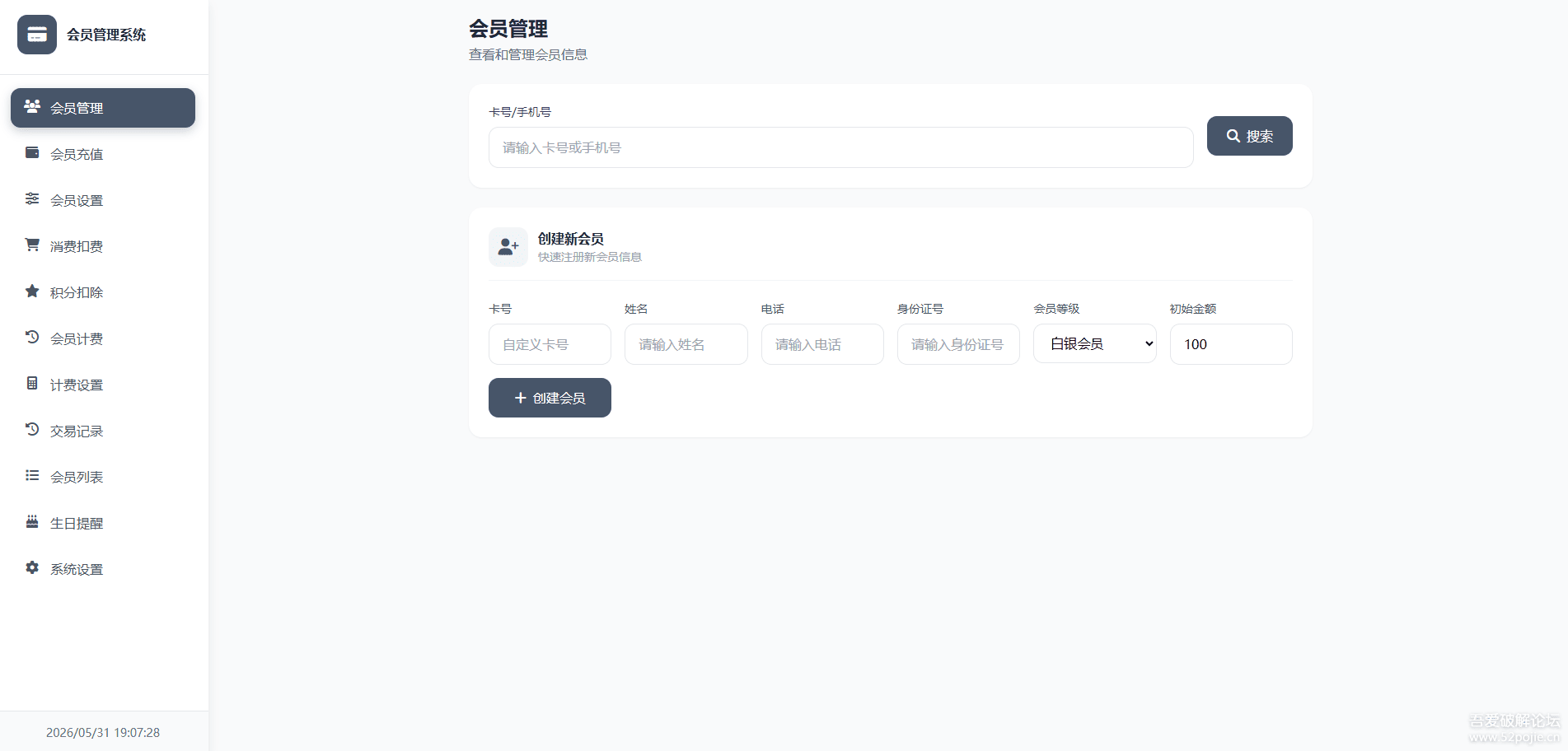
Task: Click the 创建新会员 section heading
Action: pos(571,239)
